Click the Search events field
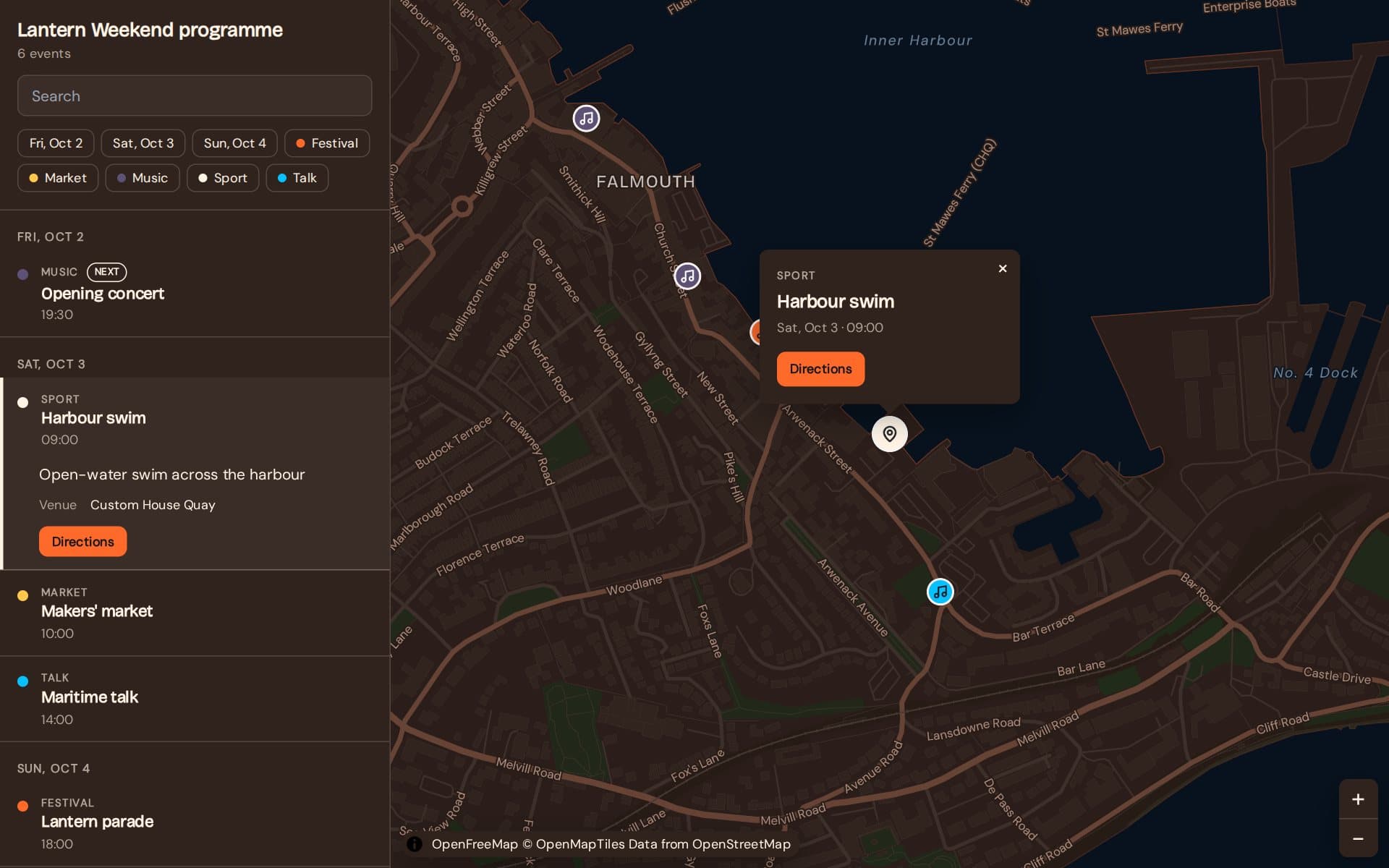1389x868 pixels. 195,95
